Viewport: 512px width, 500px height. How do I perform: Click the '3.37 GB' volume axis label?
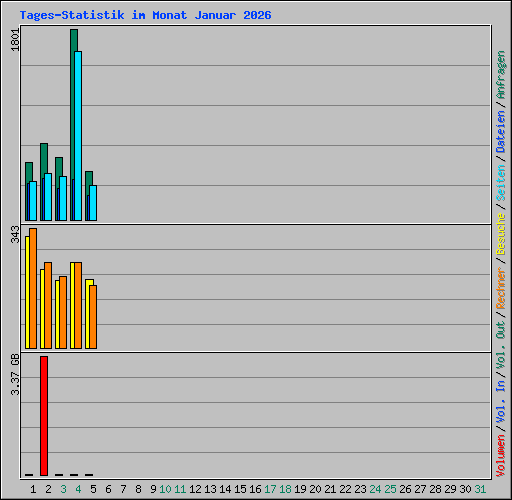[x=15, y=374]
